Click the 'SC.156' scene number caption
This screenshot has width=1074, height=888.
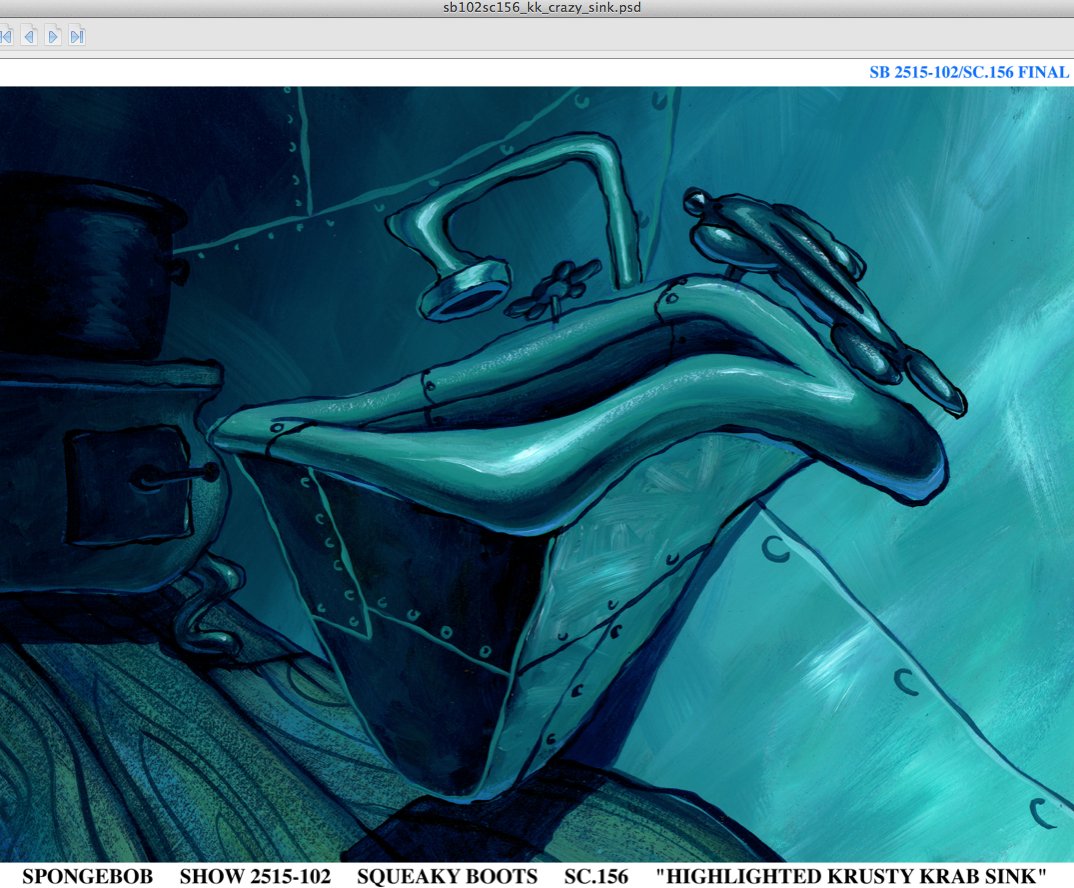pos(596,876)
